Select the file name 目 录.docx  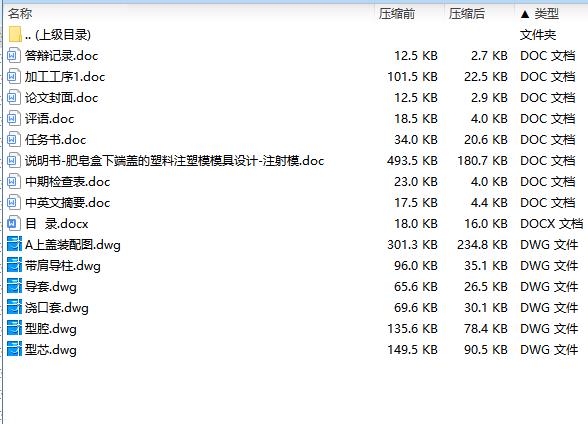(x=57, y=224)
